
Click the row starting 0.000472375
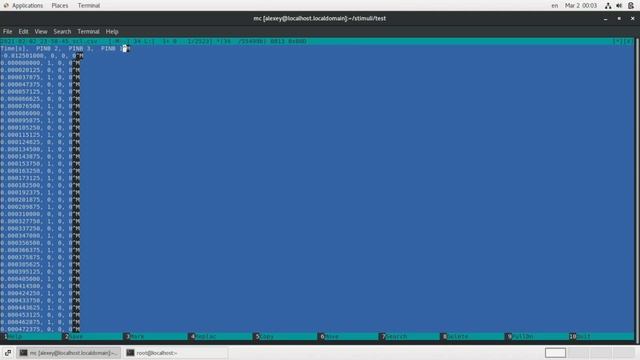[40, 329]
